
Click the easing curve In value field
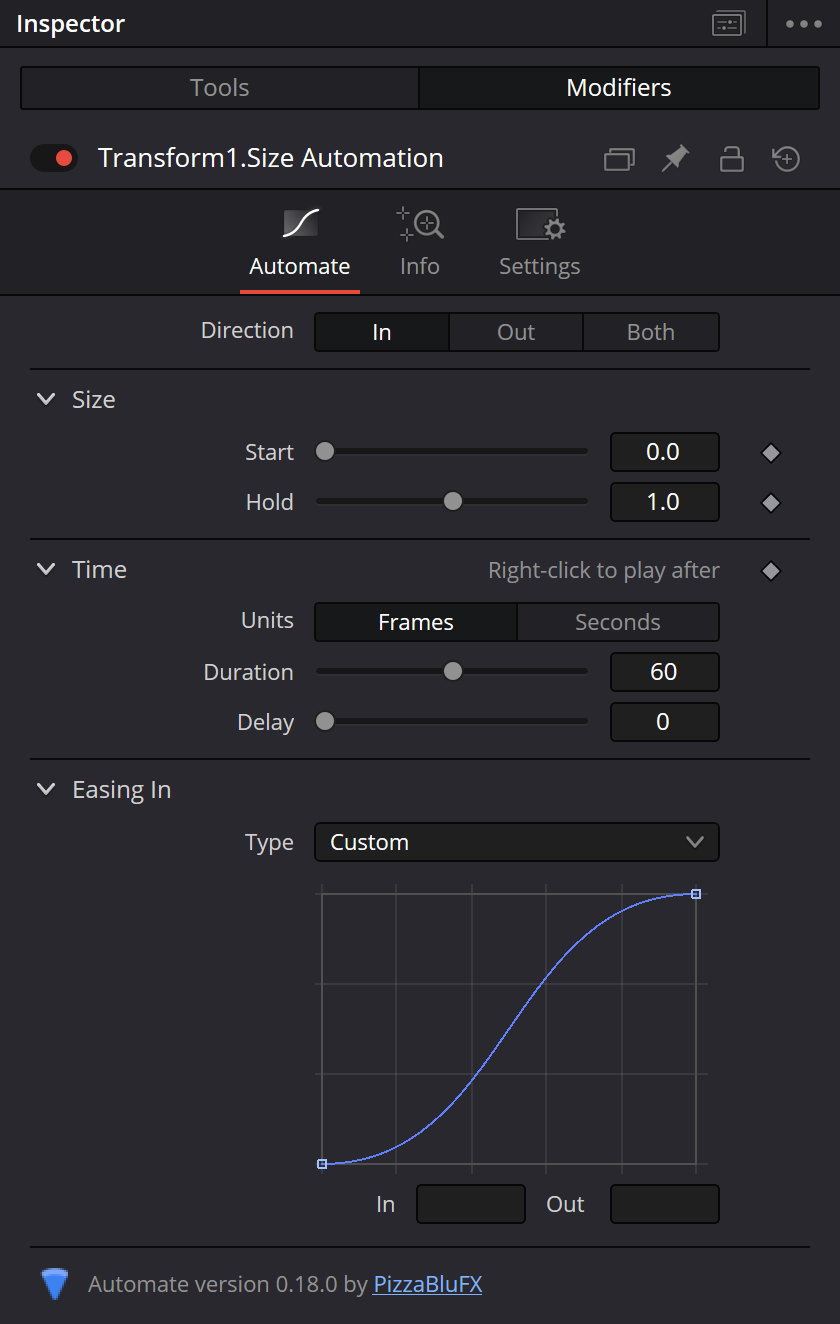pos(471,1204)
